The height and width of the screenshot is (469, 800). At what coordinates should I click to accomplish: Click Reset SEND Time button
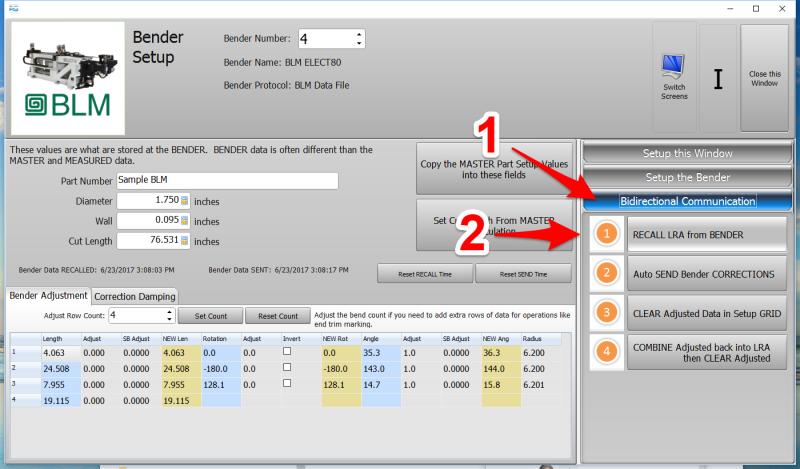point(523,274)
